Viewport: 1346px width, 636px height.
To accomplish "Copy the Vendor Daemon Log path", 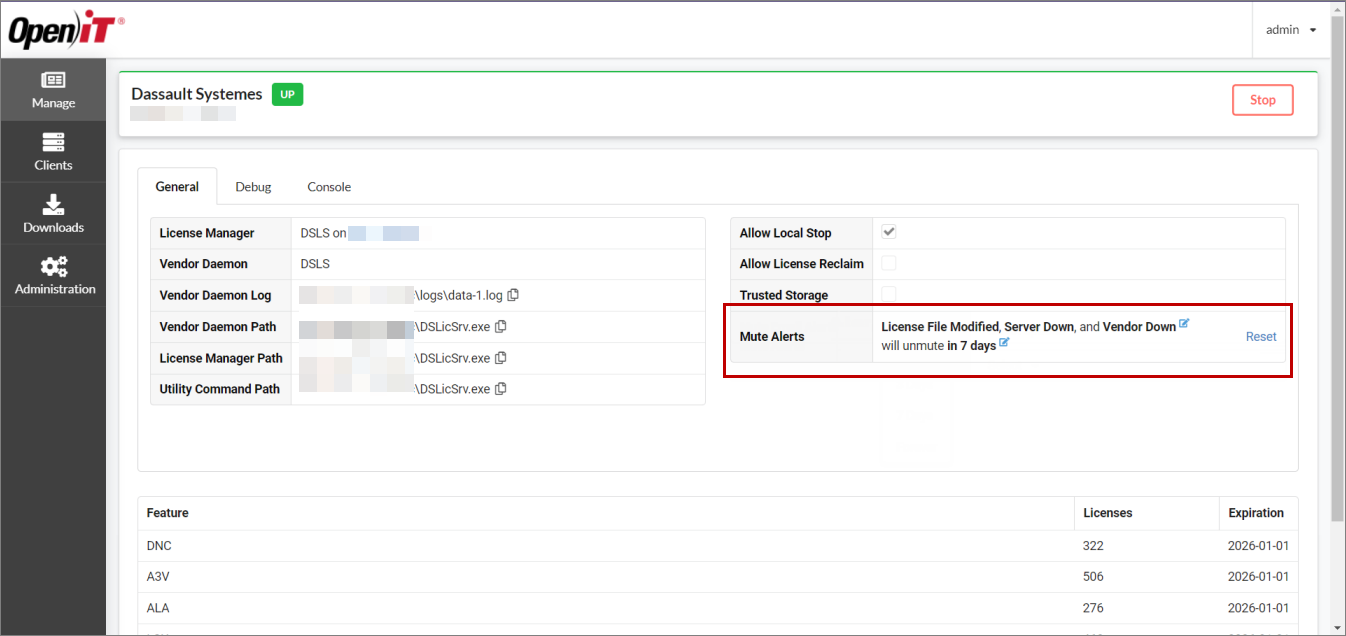I will 513,294.
